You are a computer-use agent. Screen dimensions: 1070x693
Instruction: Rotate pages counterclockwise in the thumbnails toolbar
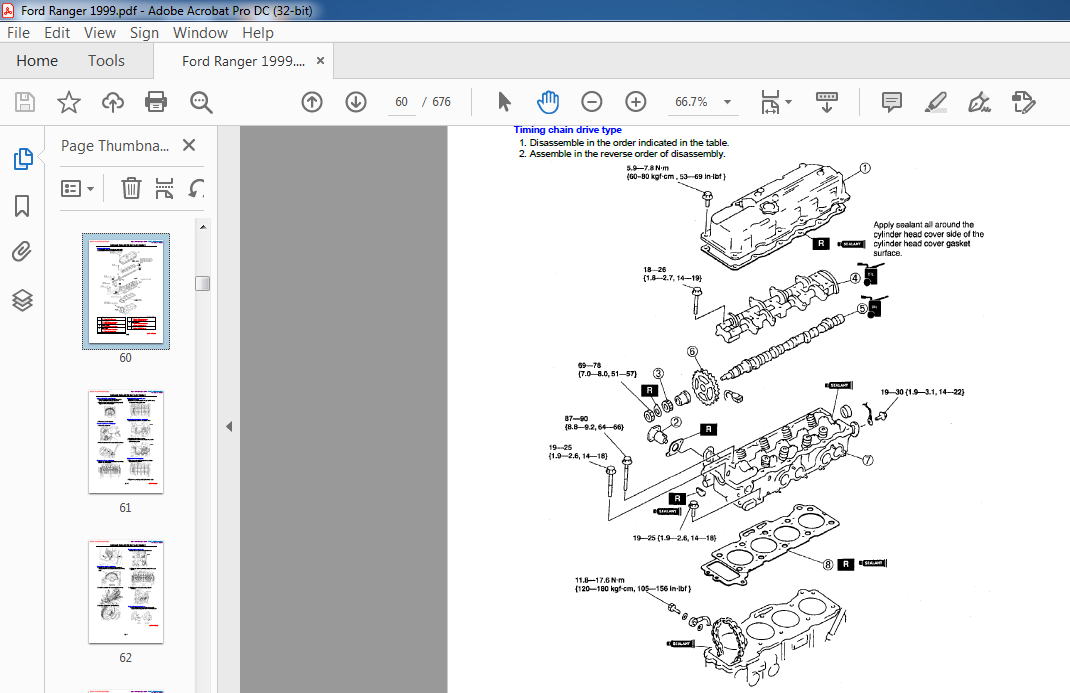coord(196,188)
